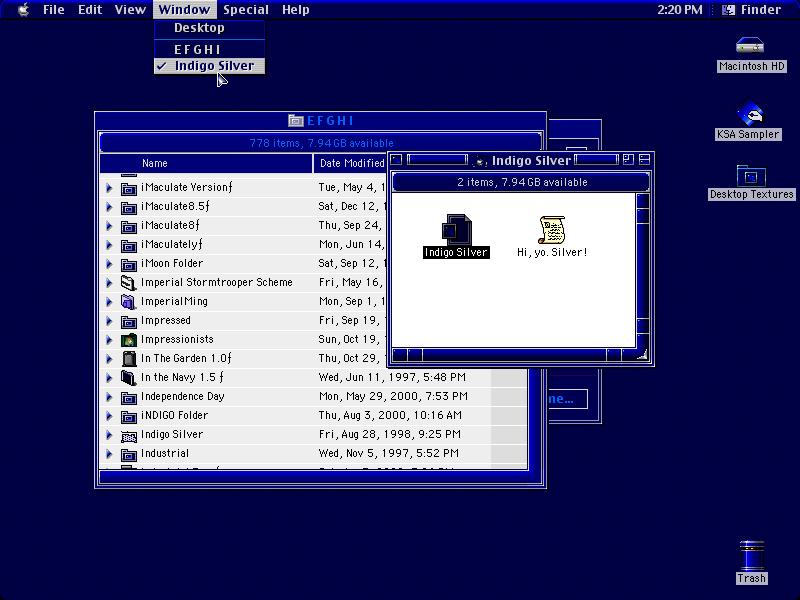The image size is (800, 600).
Task: Click the Industrial folder icon
Action: point(129,454)
